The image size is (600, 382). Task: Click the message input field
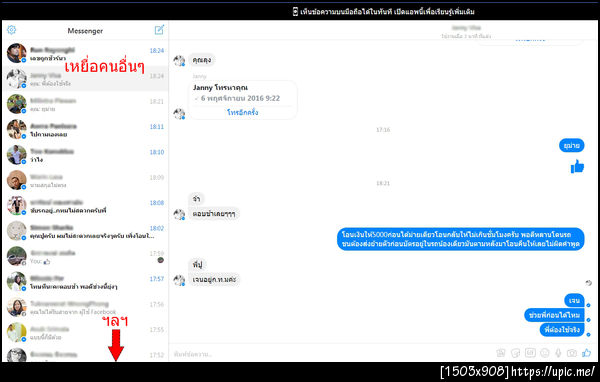[329, 354]
